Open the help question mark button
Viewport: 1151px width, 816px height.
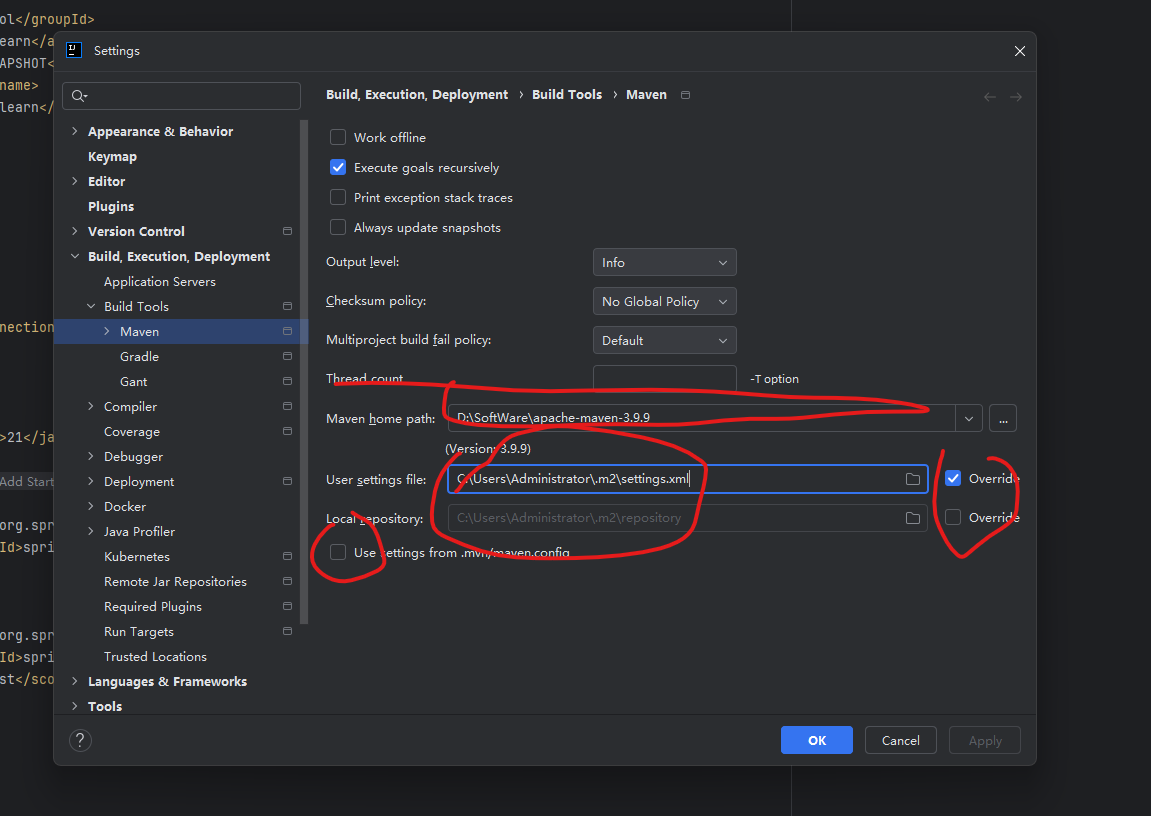[80, 740]
